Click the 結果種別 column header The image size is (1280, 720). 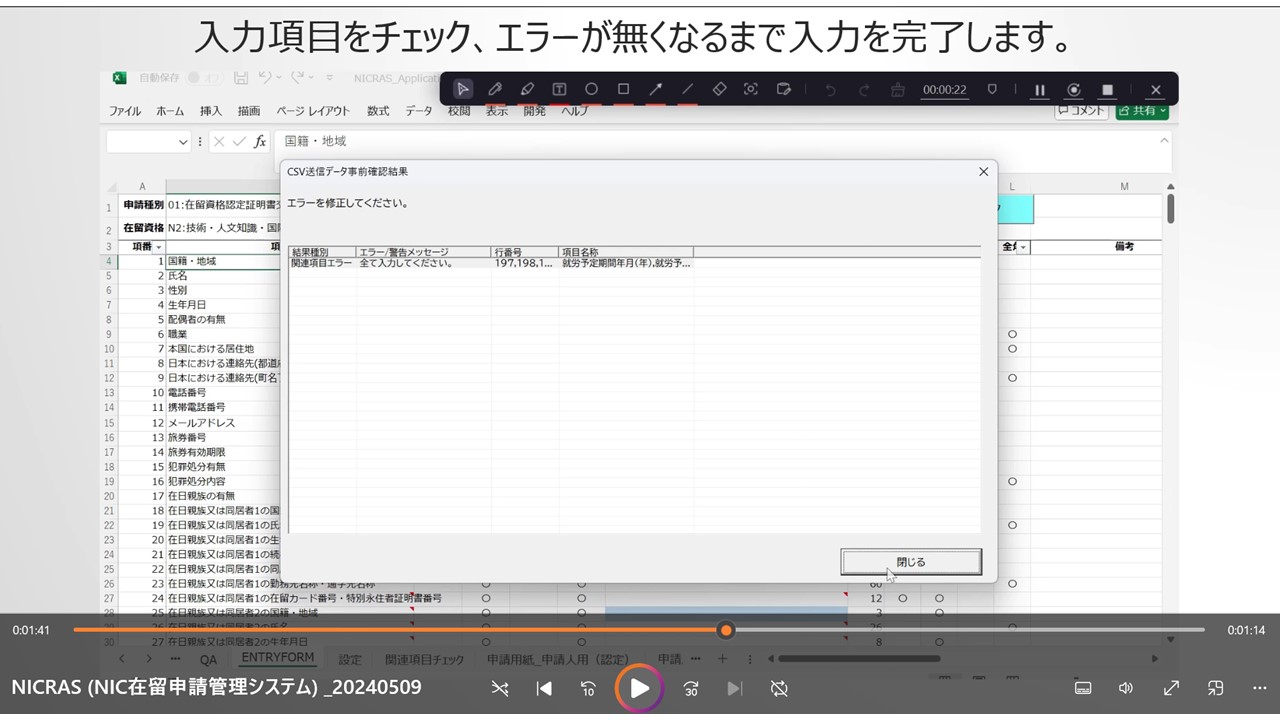click(x=322, y=252)
